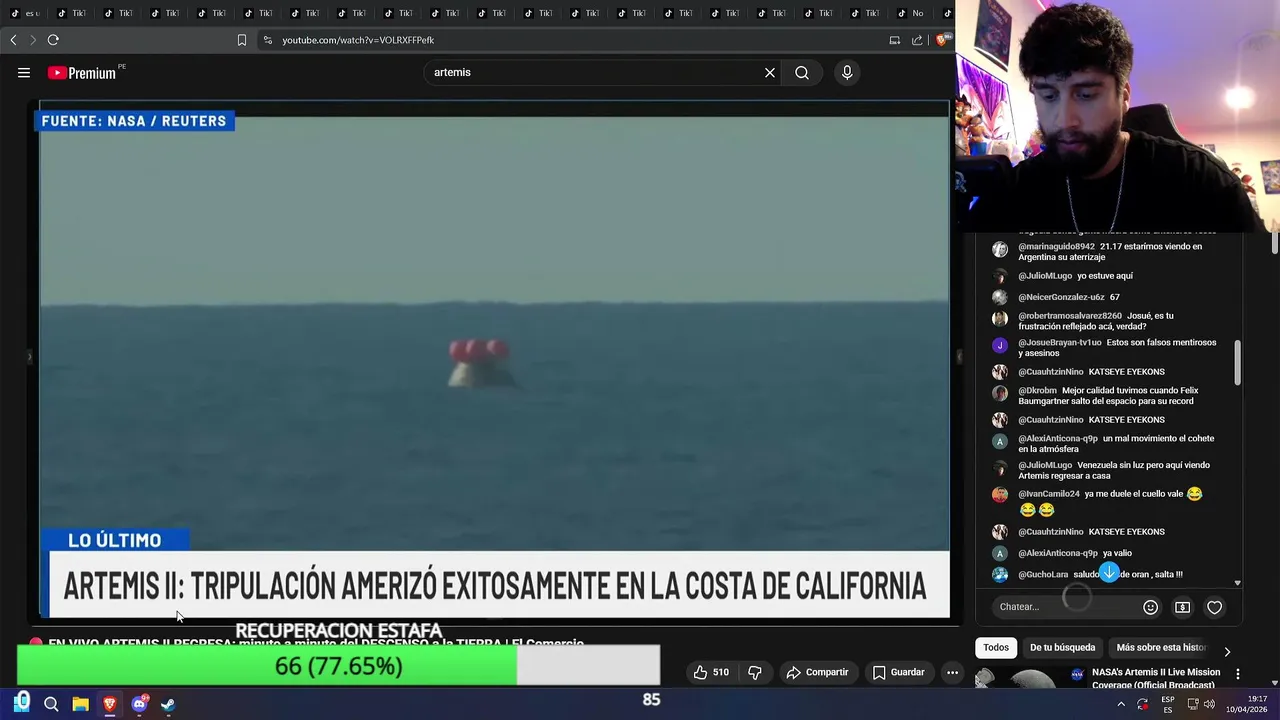Screen dimensions: 1280x720
Task: Click the browser address bar URL
Action: pos(358,40)
